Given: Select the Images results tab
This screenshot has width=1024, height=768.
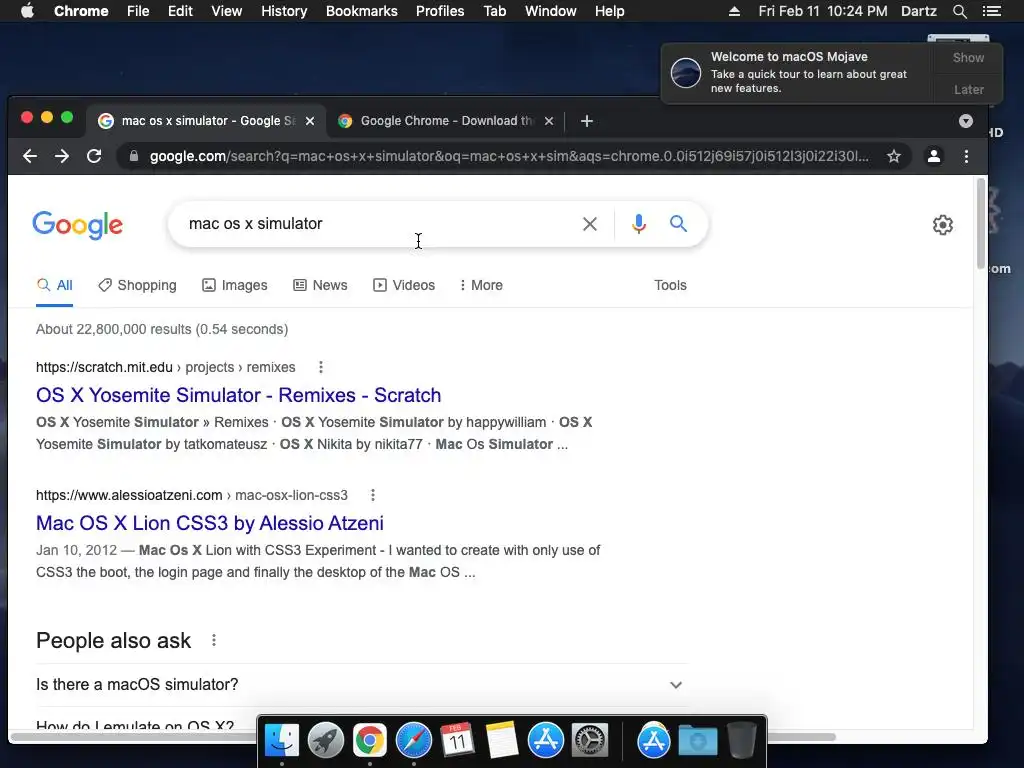Looking at the screenshot, I should (235, 285).
